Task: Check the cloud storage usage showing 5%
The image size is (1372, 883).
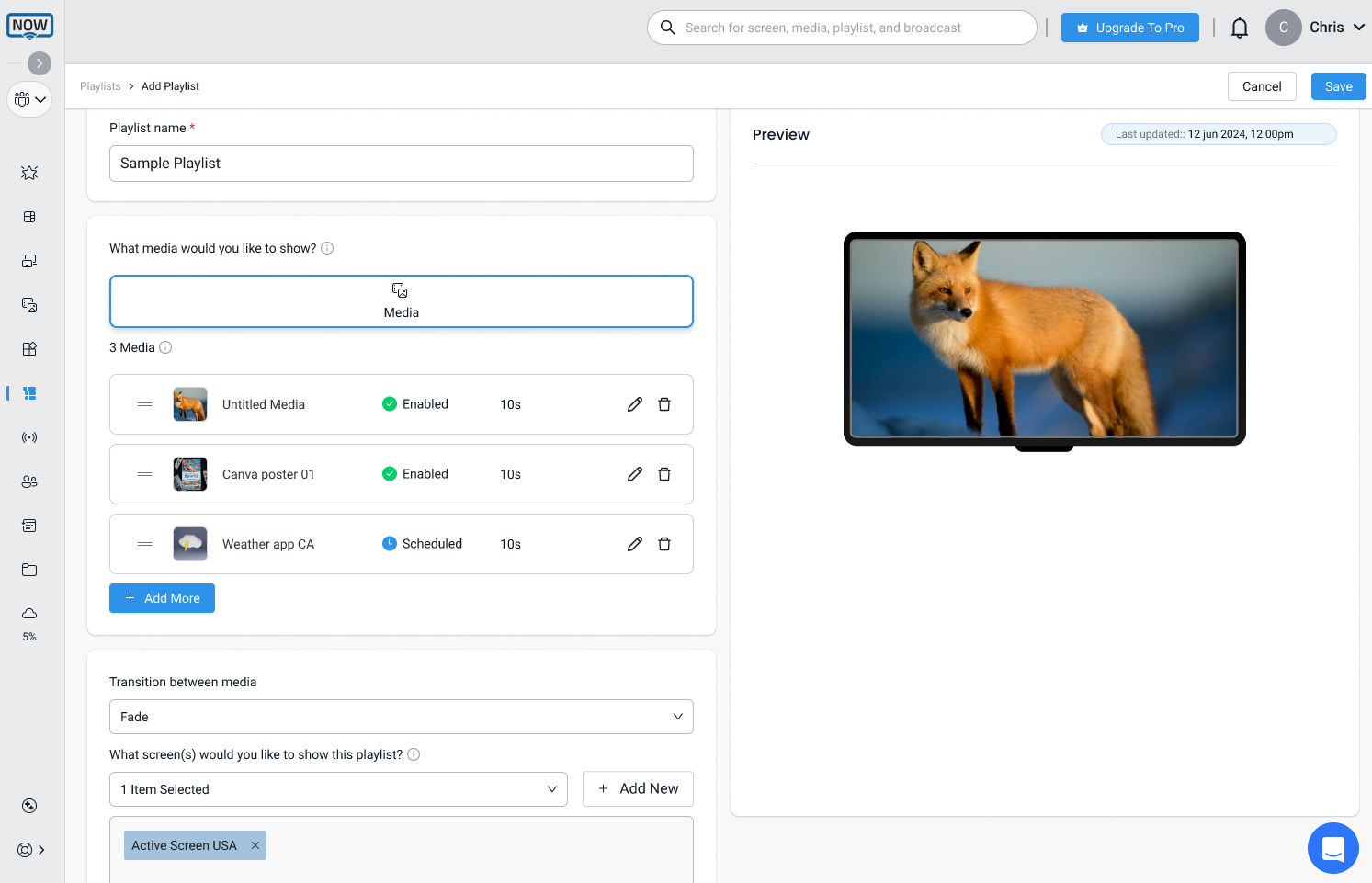Action: point(28,620)
